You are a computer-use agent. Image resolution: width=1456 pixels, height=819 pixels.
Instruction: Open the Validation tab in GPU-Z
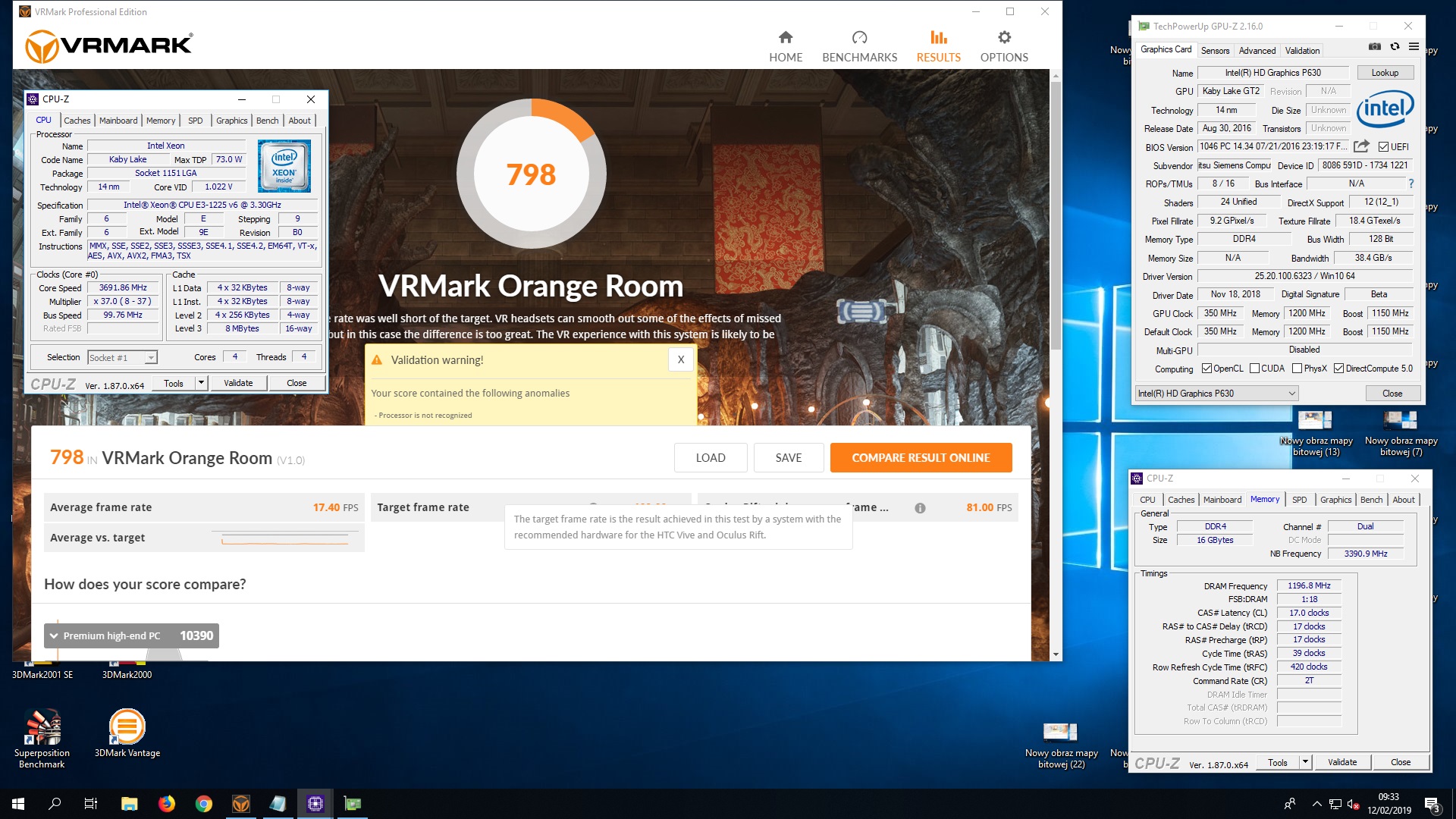pos(1302,50)
